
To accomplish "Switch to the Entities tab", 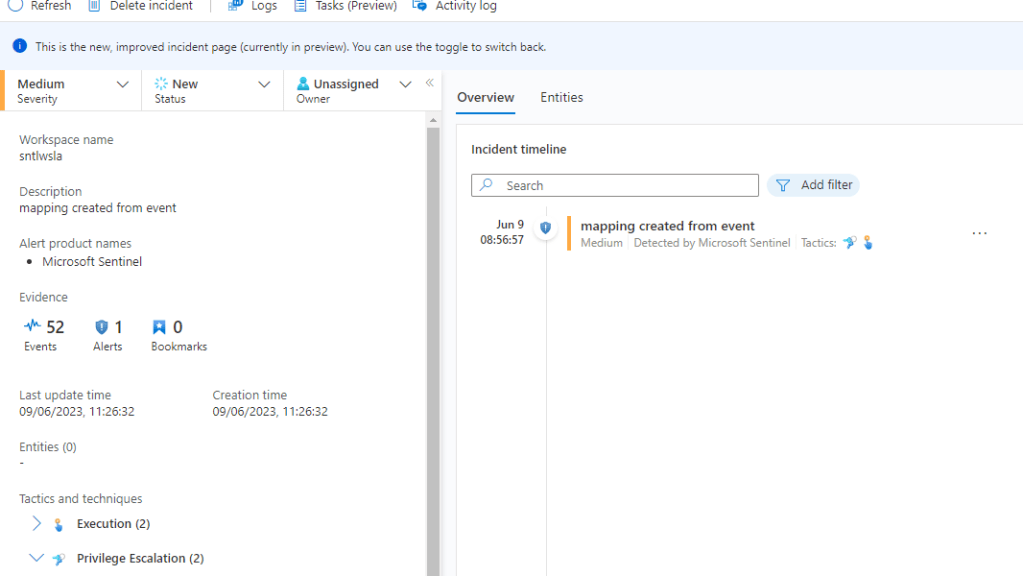I will (x=561, y=97).
